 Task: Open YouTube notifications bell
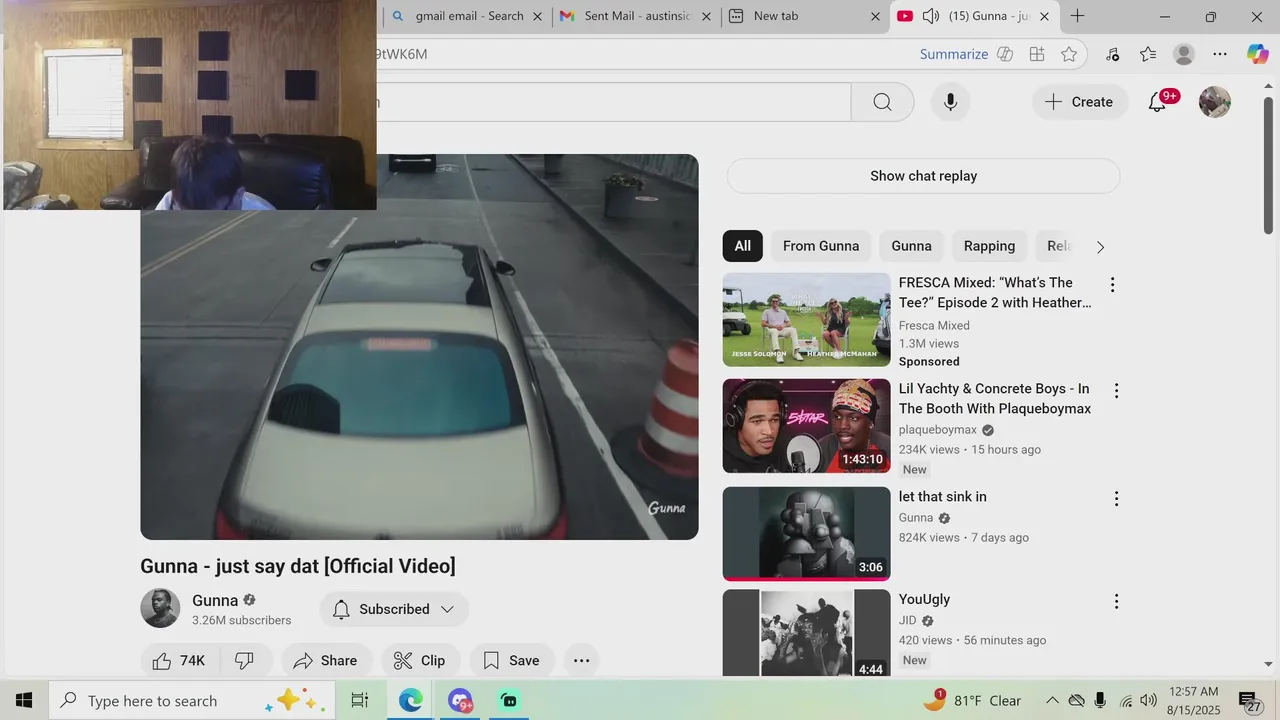pyautogui.click(x=1157, y=102)
